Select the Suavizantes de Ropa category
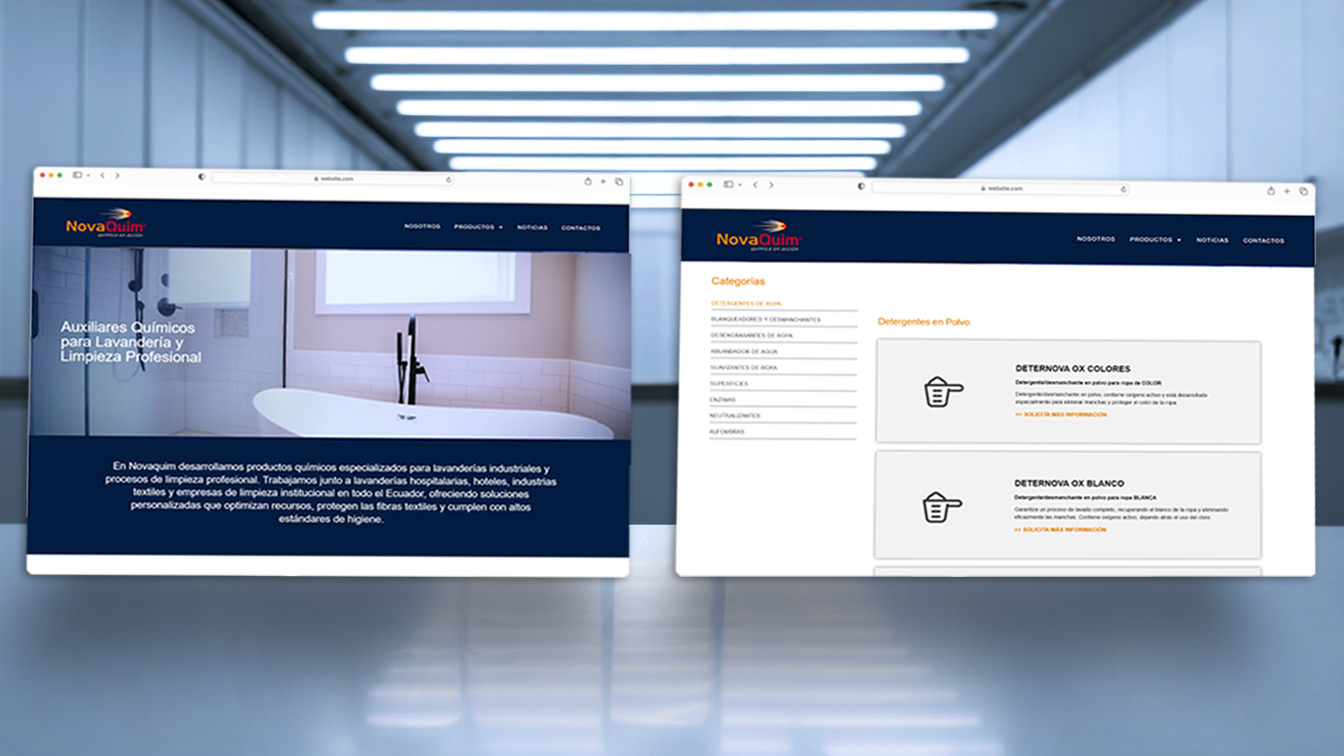This screenshot has height=756, width=1344. pos(743,367)
